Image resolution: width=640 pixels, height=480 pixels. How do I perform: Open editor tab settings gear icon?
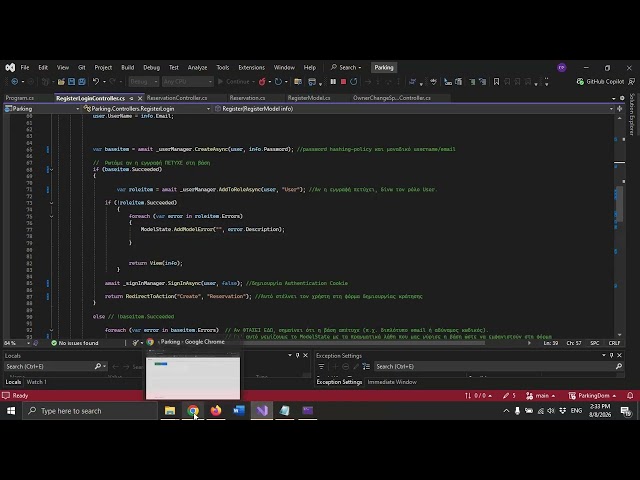pyautogui.click(x=622, y=98)
